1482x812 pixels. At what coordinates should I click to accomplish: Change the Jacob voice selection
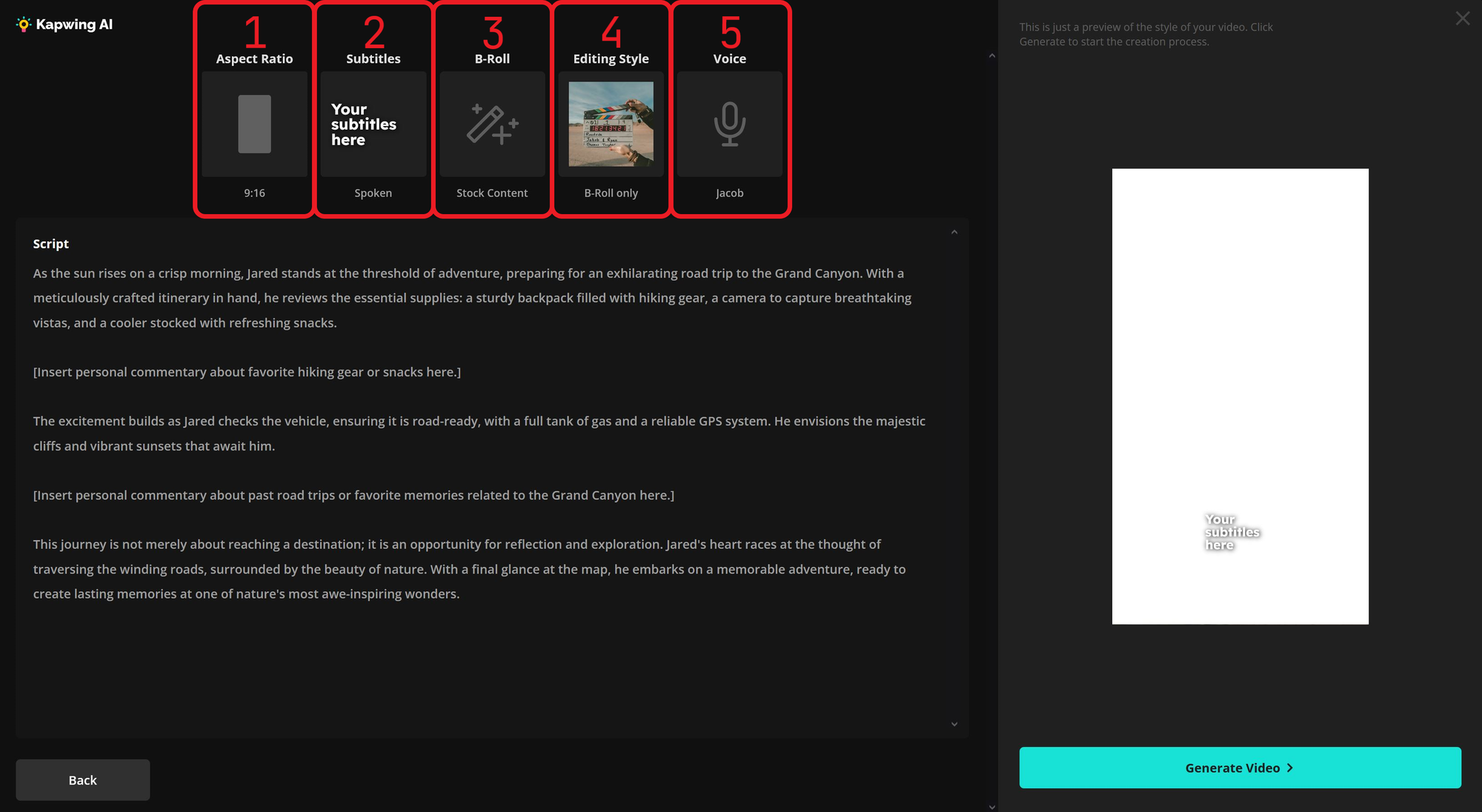pos(729,193)
